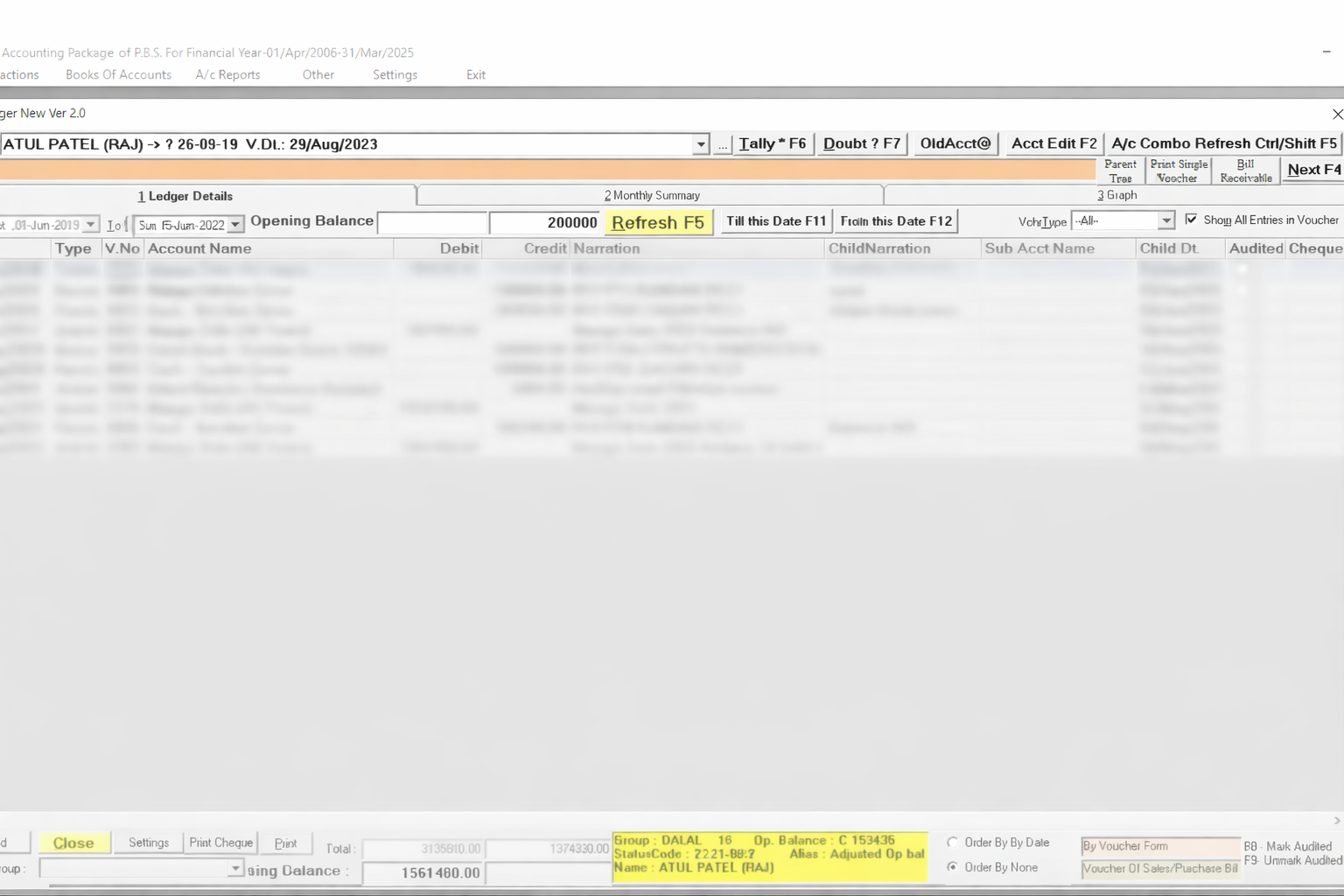This screenshot has height=896, width=1344.
Task: Click A/c Combo Refresh Ctrl/Shift F5 button
Action: pos(1224,143)
